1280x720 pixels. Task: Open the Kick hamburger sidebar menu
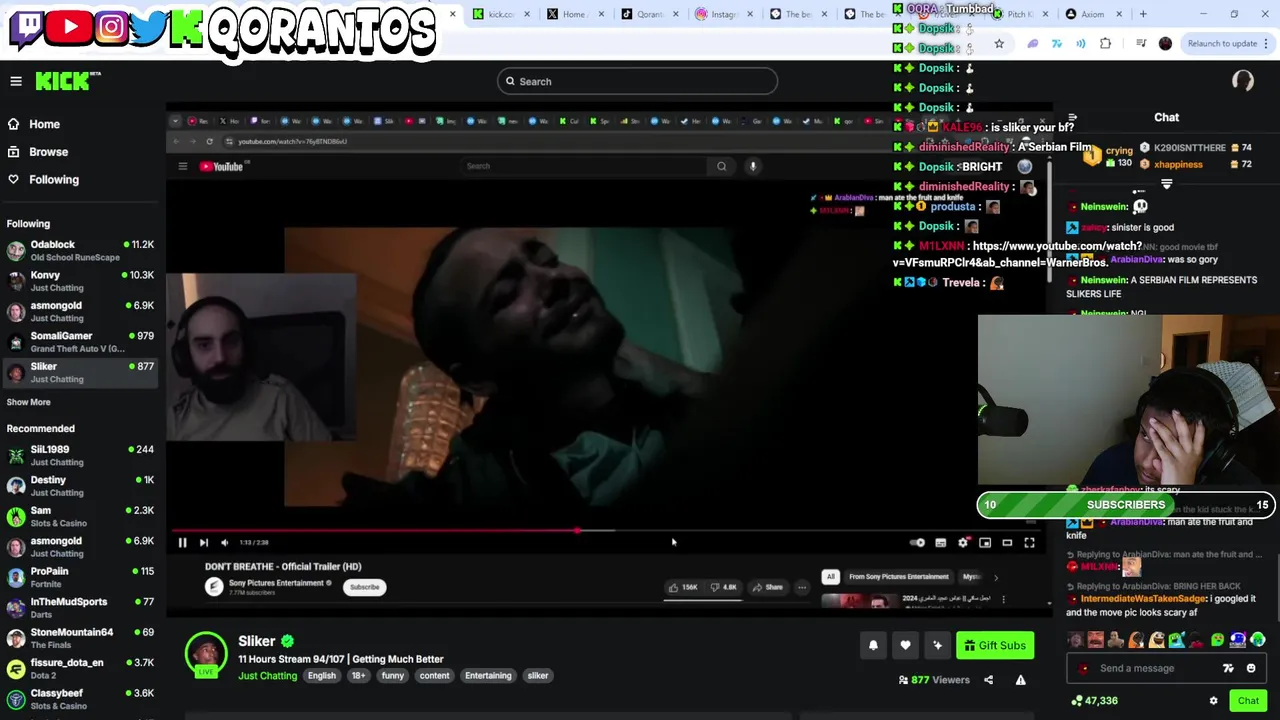point(16,81)
